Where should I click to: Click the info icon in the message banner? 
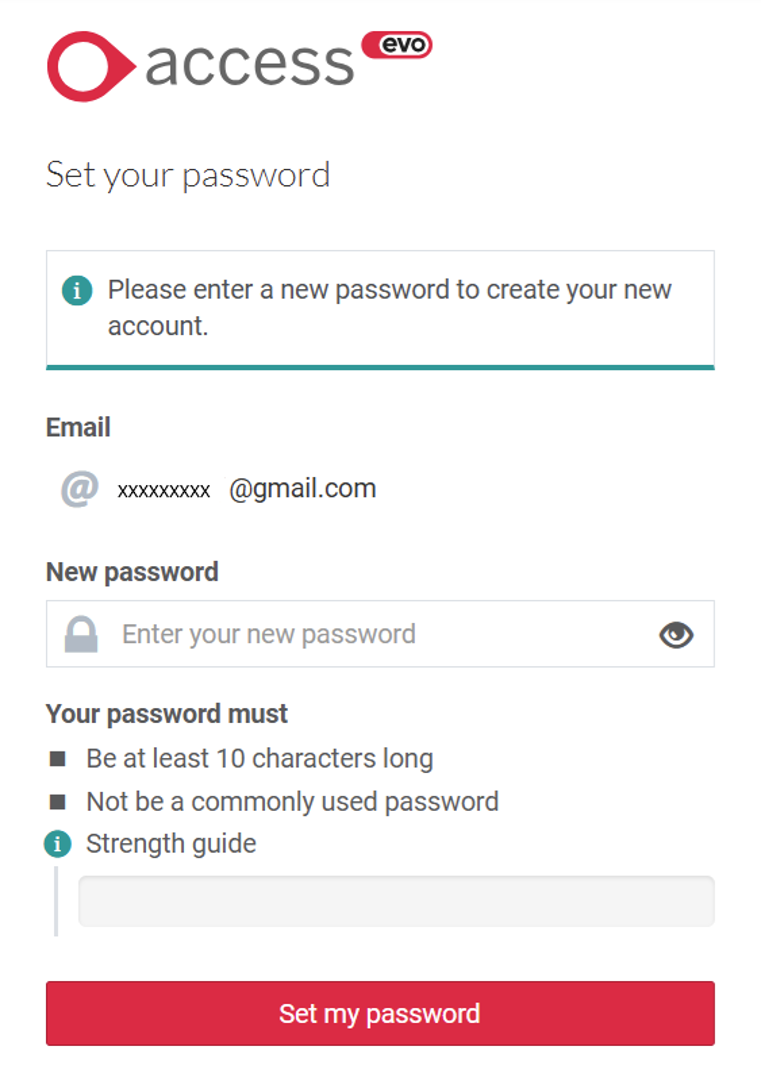tap(76, 291)
